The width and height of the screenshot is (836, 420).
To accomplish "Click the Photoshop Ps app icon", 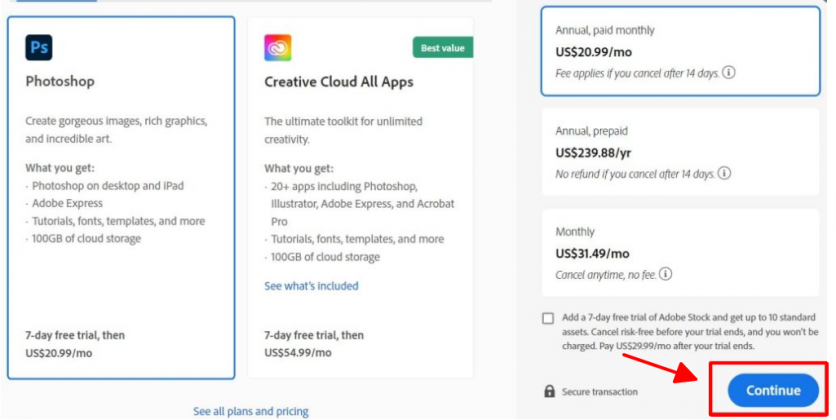I will click(38, 47).
